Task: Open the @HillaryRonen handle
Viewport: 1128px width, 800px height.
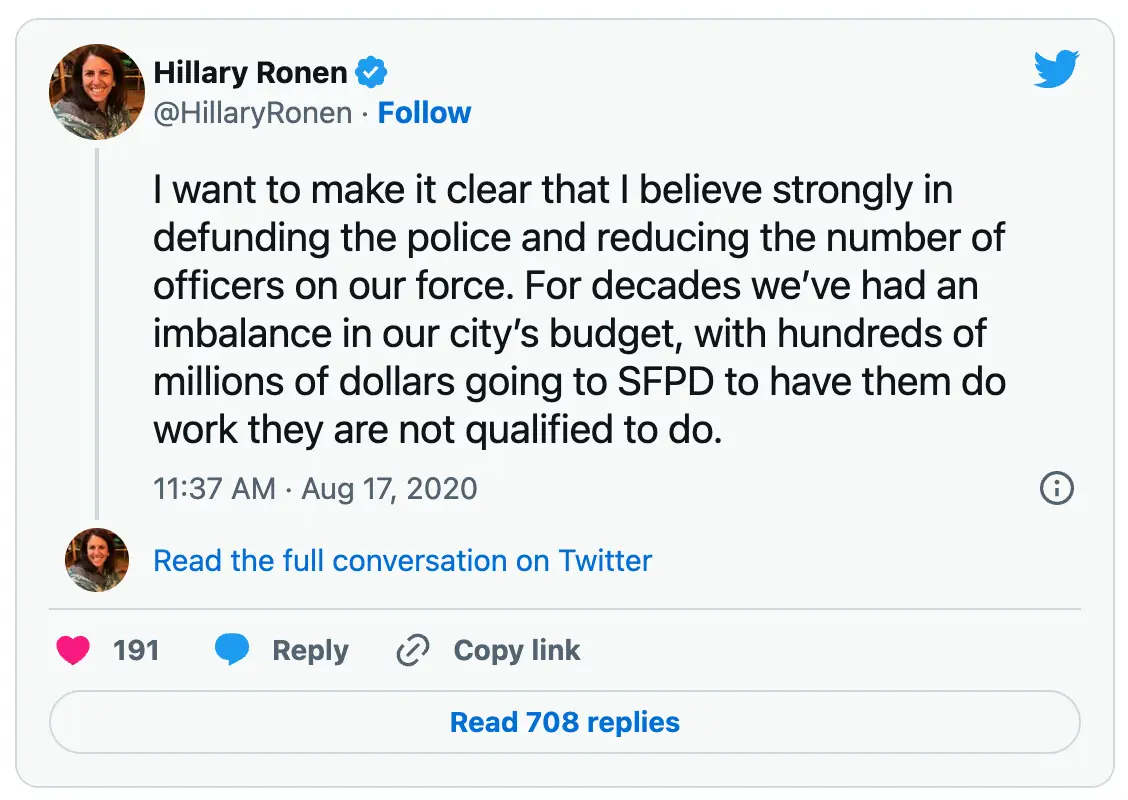Action: 253,112
